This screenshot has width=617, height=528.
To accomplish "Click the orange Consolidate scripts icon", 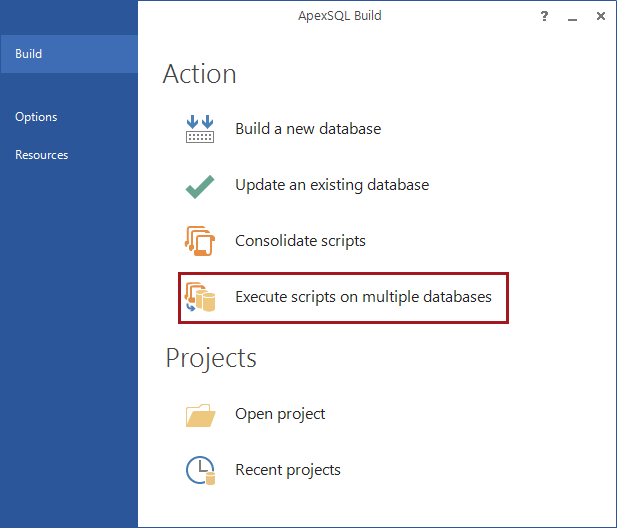I will pos(200,241).
